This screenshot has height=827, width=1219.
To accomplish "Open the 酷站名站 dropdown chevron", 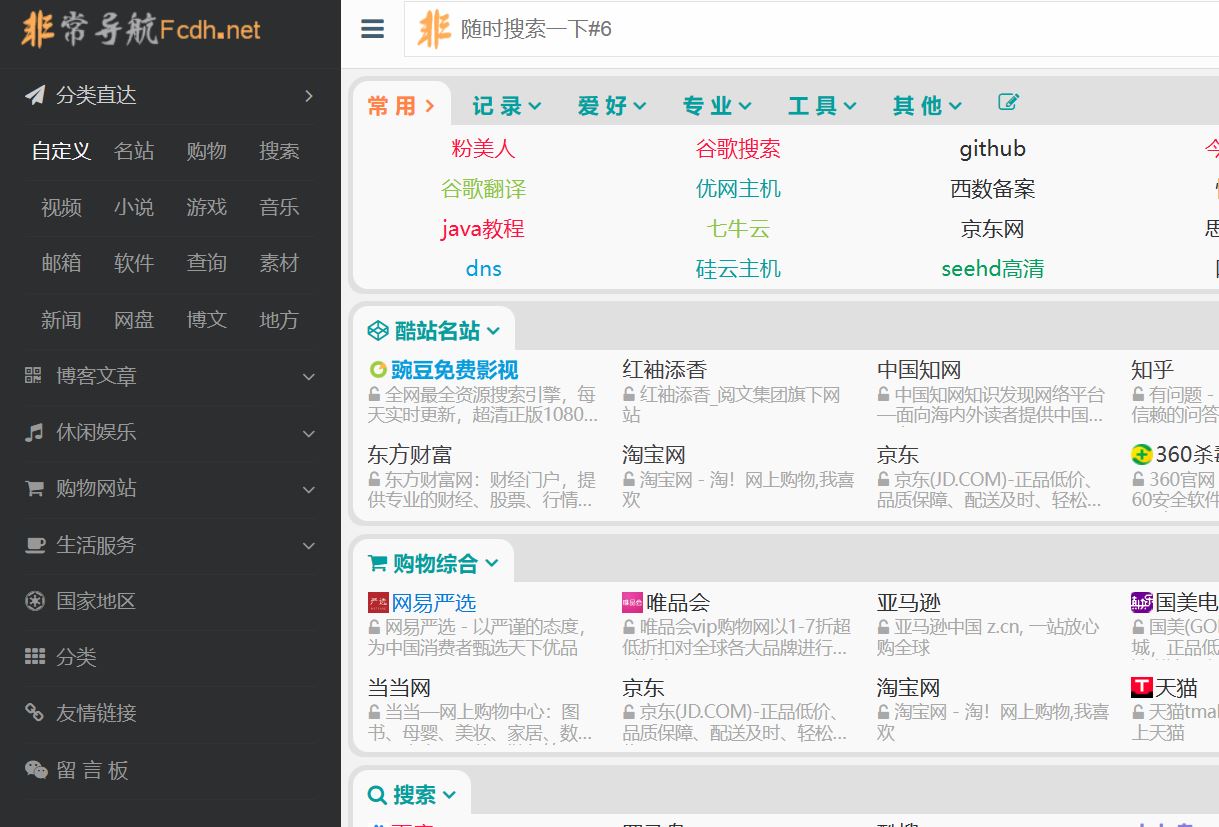I will pyautogui.click(x=493, y=332).
